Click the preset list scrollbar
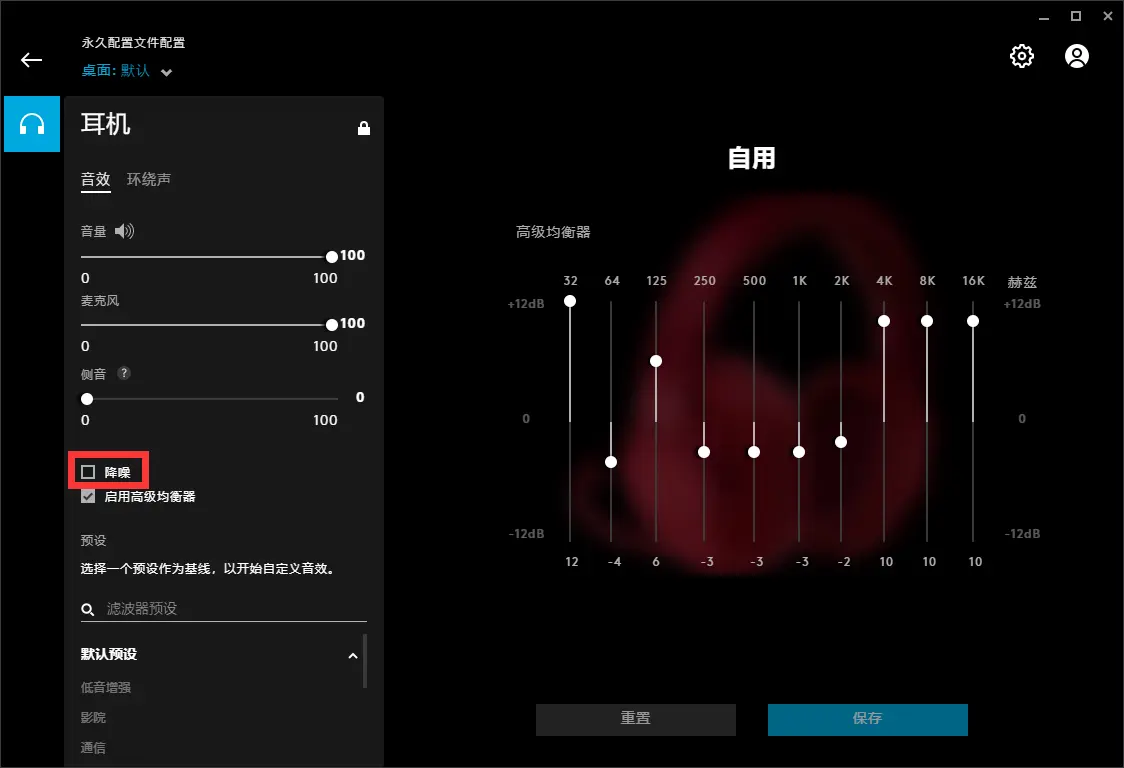The height and width of the screenshot is (768, 1124). (365, 660)
